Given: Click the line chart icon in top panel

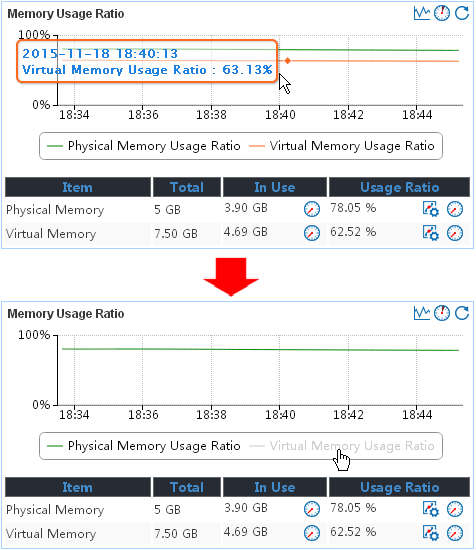Looking at the screenshot, I should (x=422, y=13).
